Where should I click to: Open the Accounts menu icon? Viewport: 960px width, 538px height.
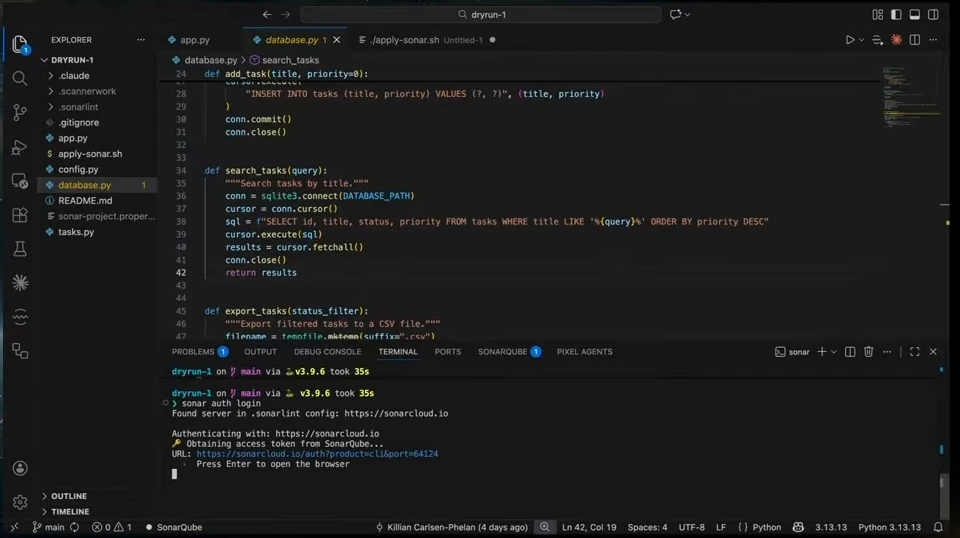click(x=20, y=468)
